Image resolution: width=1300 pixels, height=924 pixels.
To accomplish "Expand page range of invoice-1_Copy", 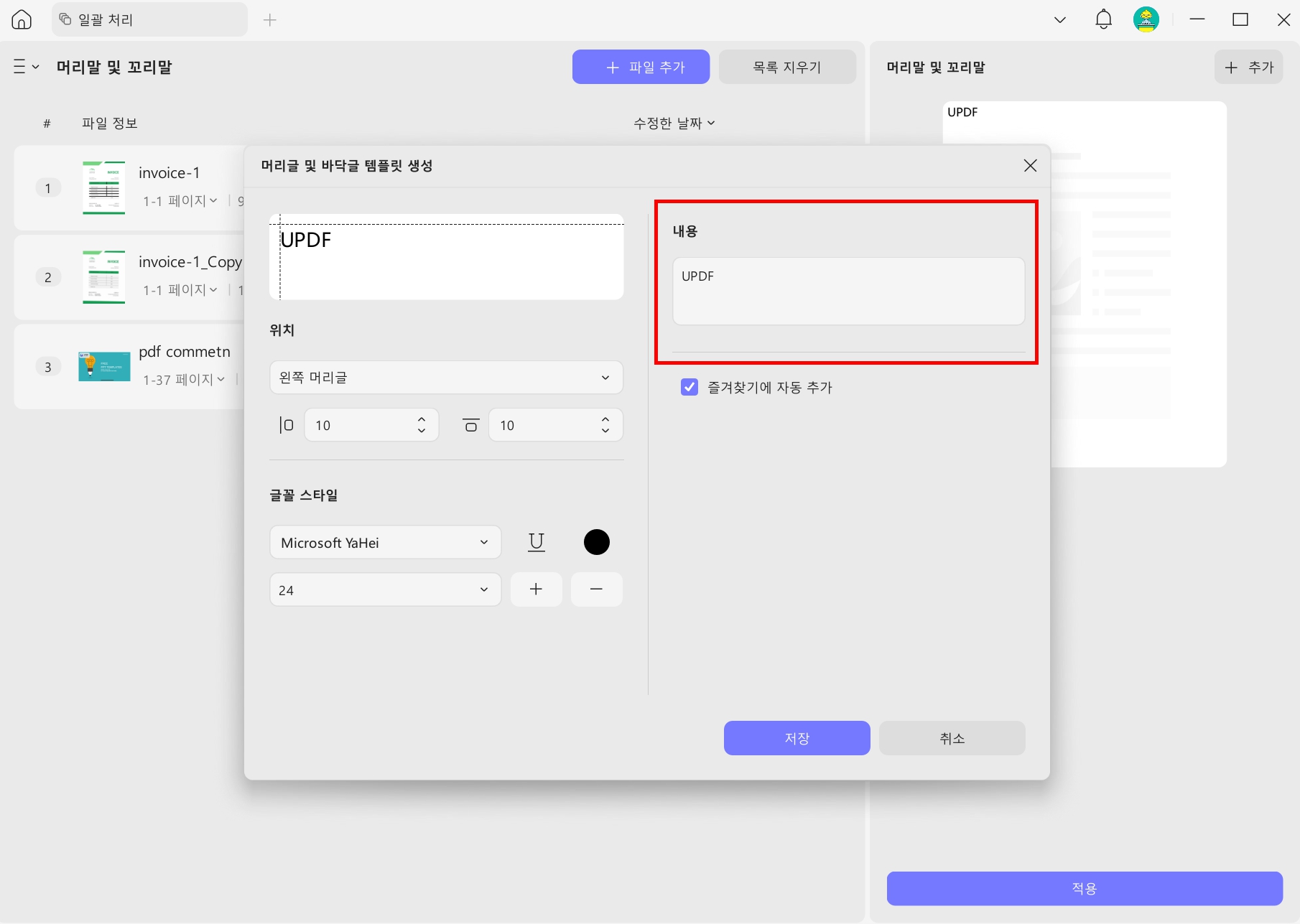I will pyautogui.click(x=180, y=290).
